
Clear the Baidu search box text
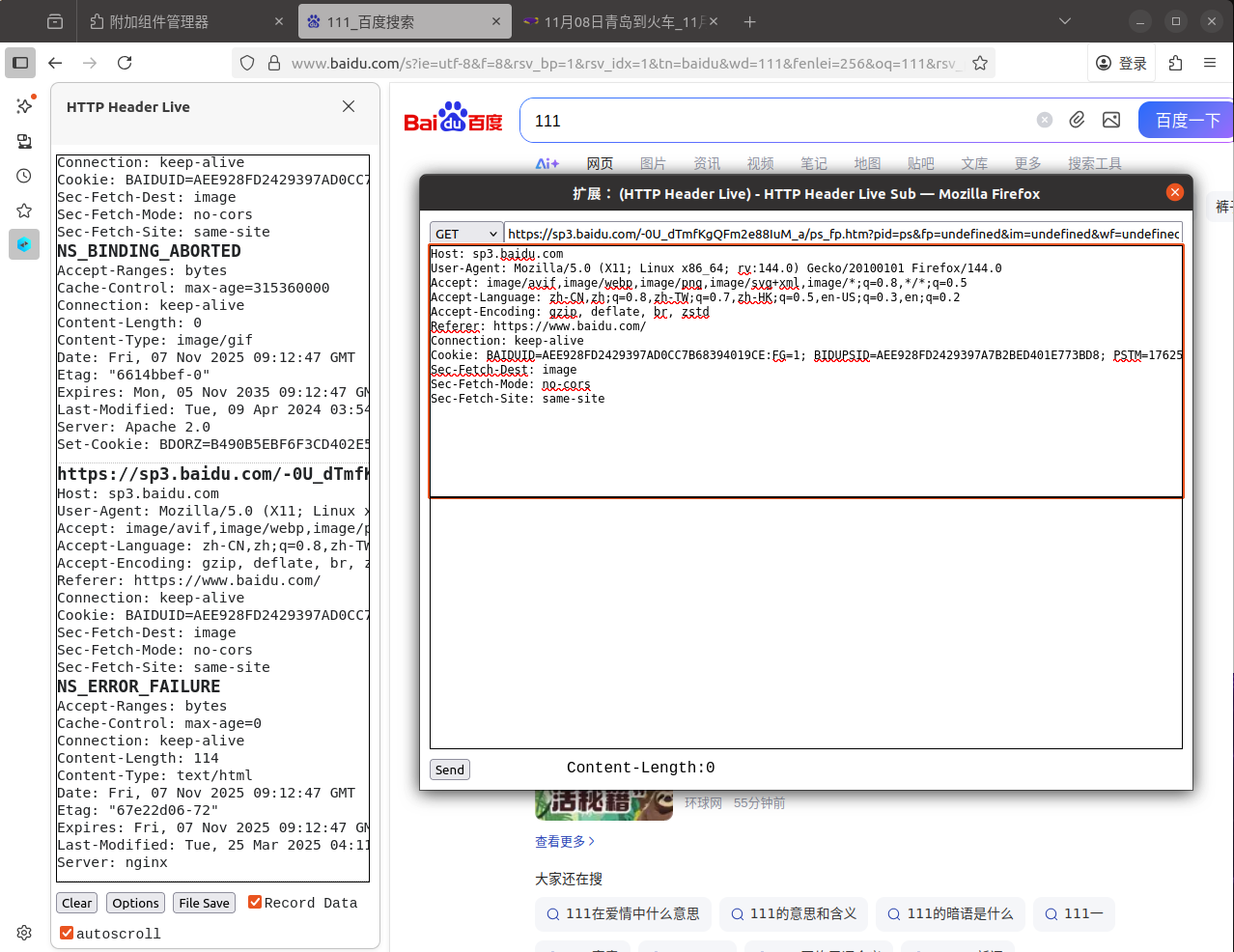1045,120
